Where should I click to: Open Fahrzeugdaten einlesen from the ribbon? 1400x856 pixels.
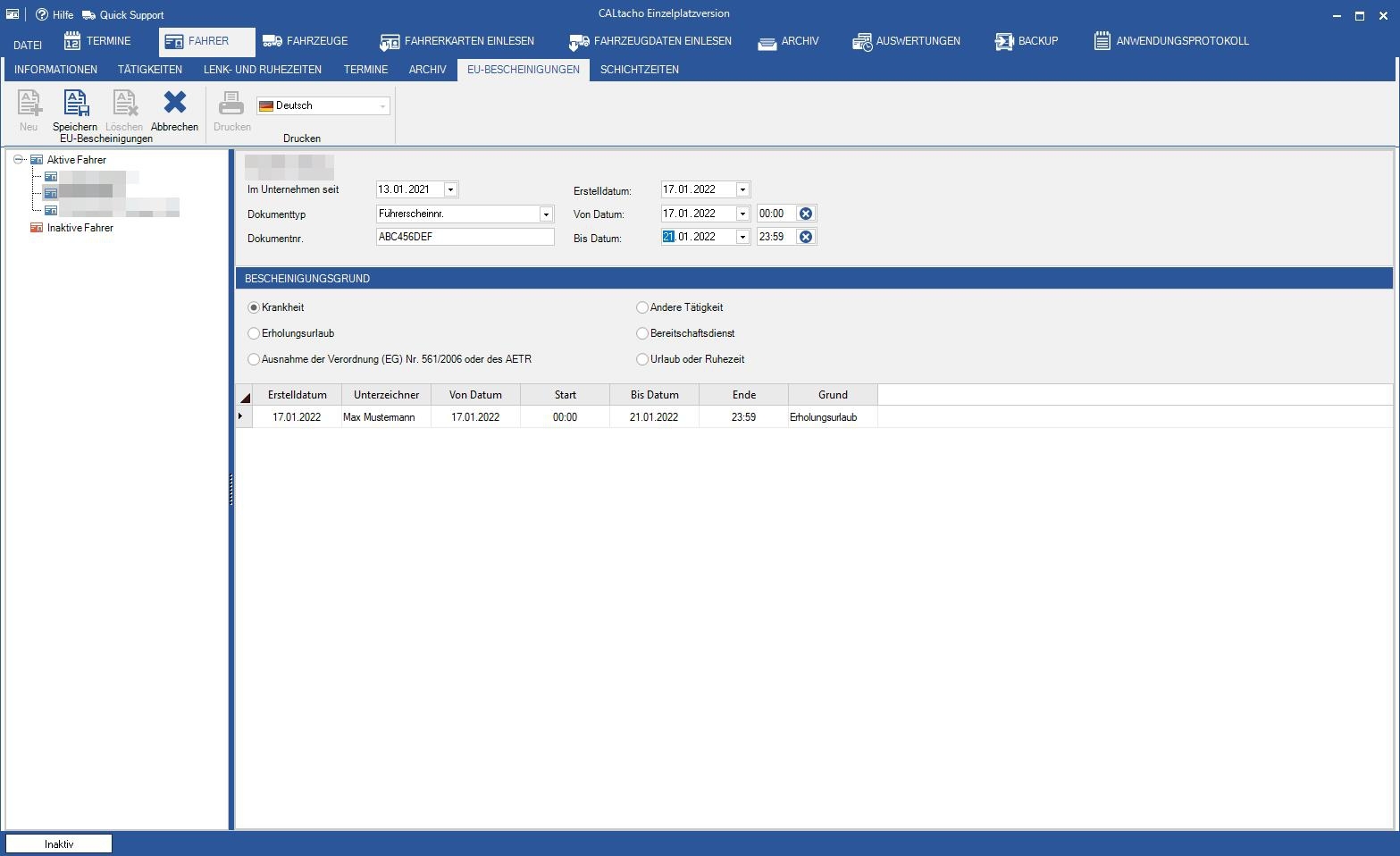pyautogui.click(x=650, y=41)
